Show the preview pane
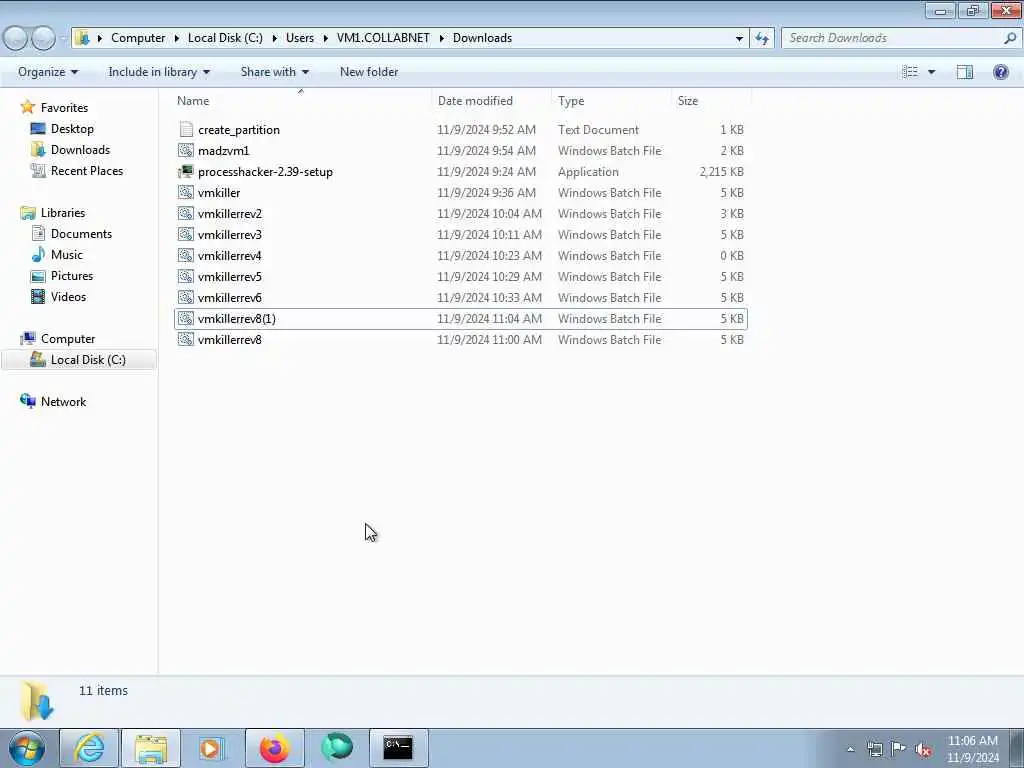Screen dimensions: 1024x768 [965, 72]
